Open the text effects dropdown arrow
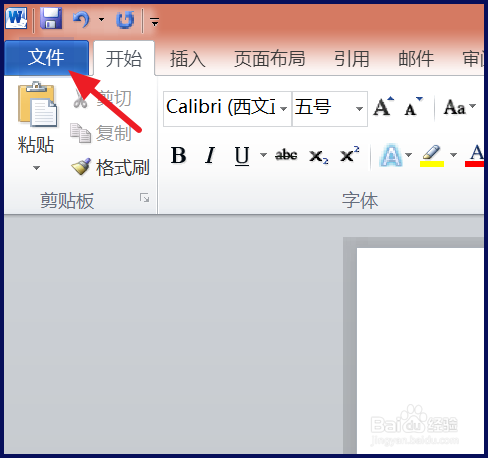Screen dimensions: 488x458 tap(409, 155)
